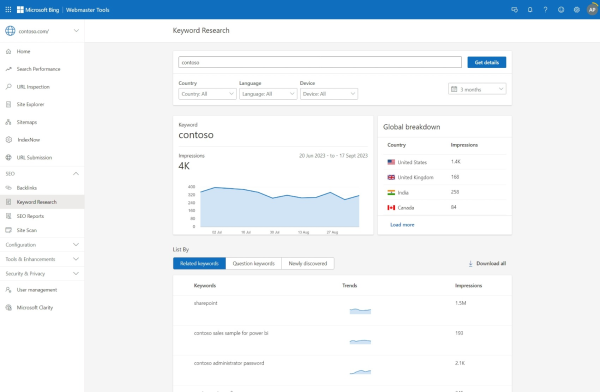Open the 3 months date range dropdown

point(477,89)
